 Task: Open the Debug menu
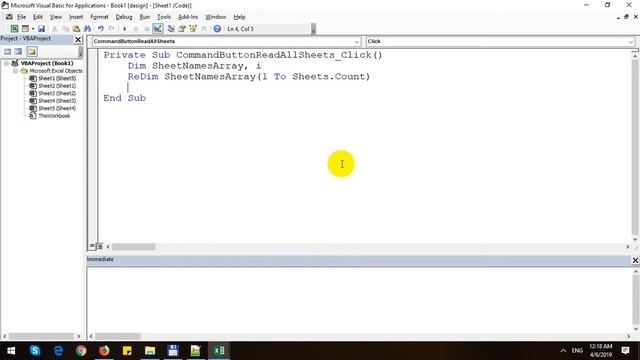(x=124, y=17)
